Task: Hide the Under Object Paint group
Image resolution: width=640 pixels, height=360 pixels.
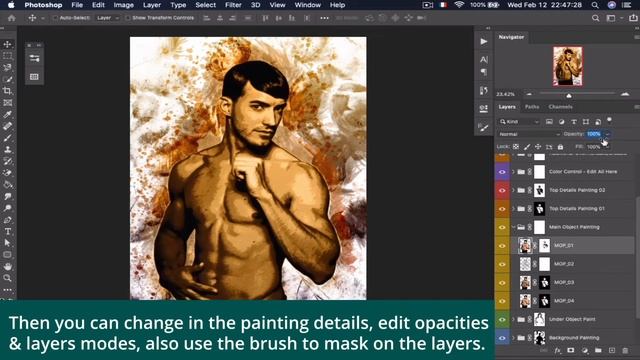Action: [502, 319]
